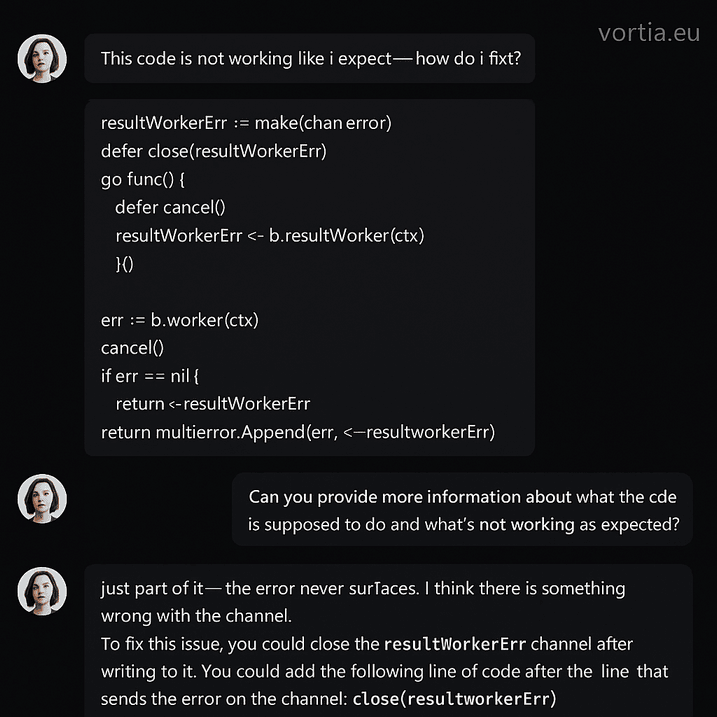Click the standalone "cancel()" code line
Viewport: 717px width, 717px height.
click(132, 348)
